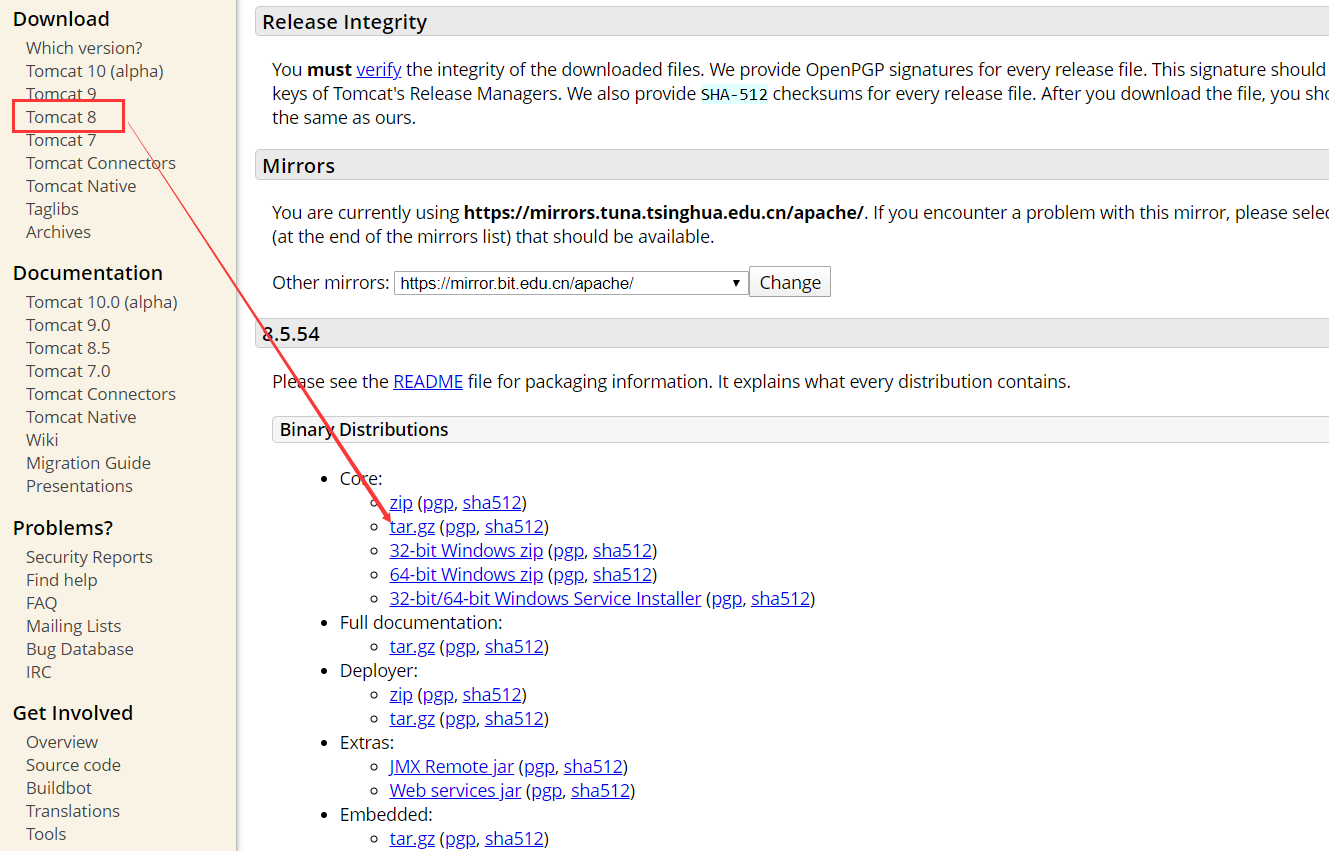Download 32-bit Windows zip
The height and width of the screenshot is (851, 1329).
coord(466,551)
